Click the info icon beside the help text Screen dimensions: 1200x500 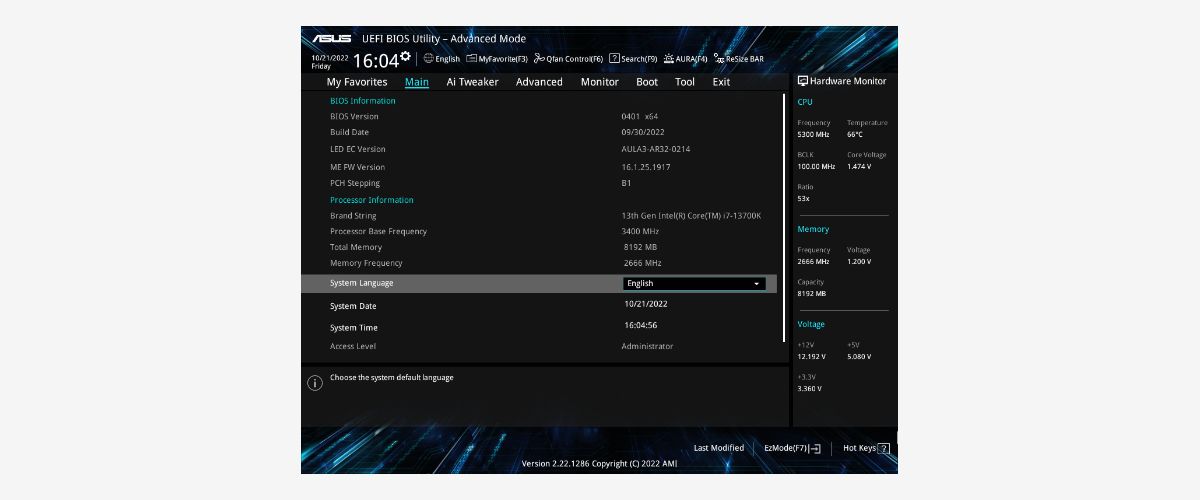tap(314, 382)
